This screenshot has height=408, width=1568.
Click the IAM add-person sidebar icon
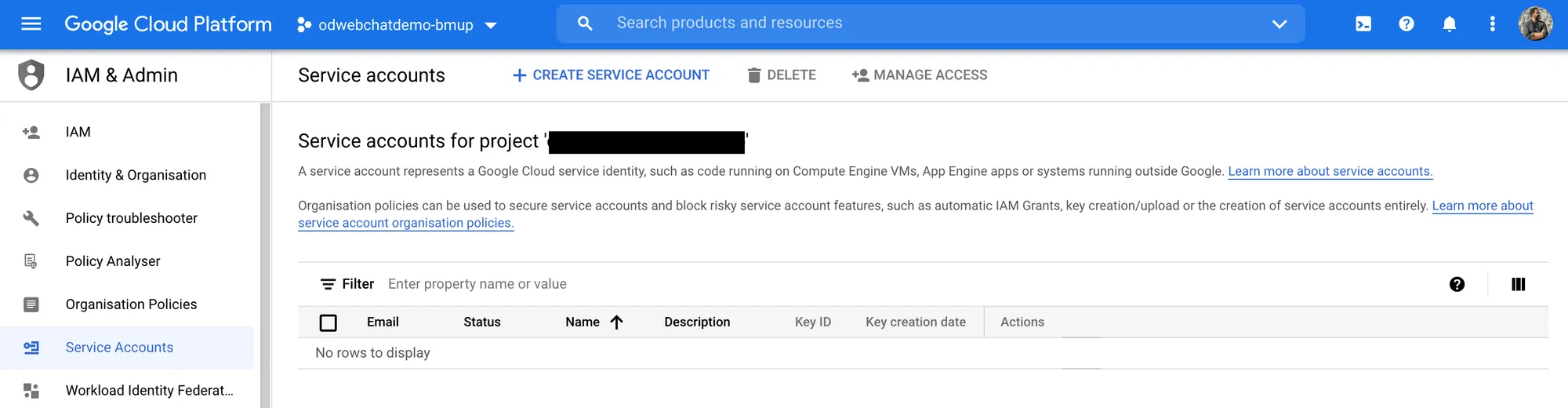point(31,132)
